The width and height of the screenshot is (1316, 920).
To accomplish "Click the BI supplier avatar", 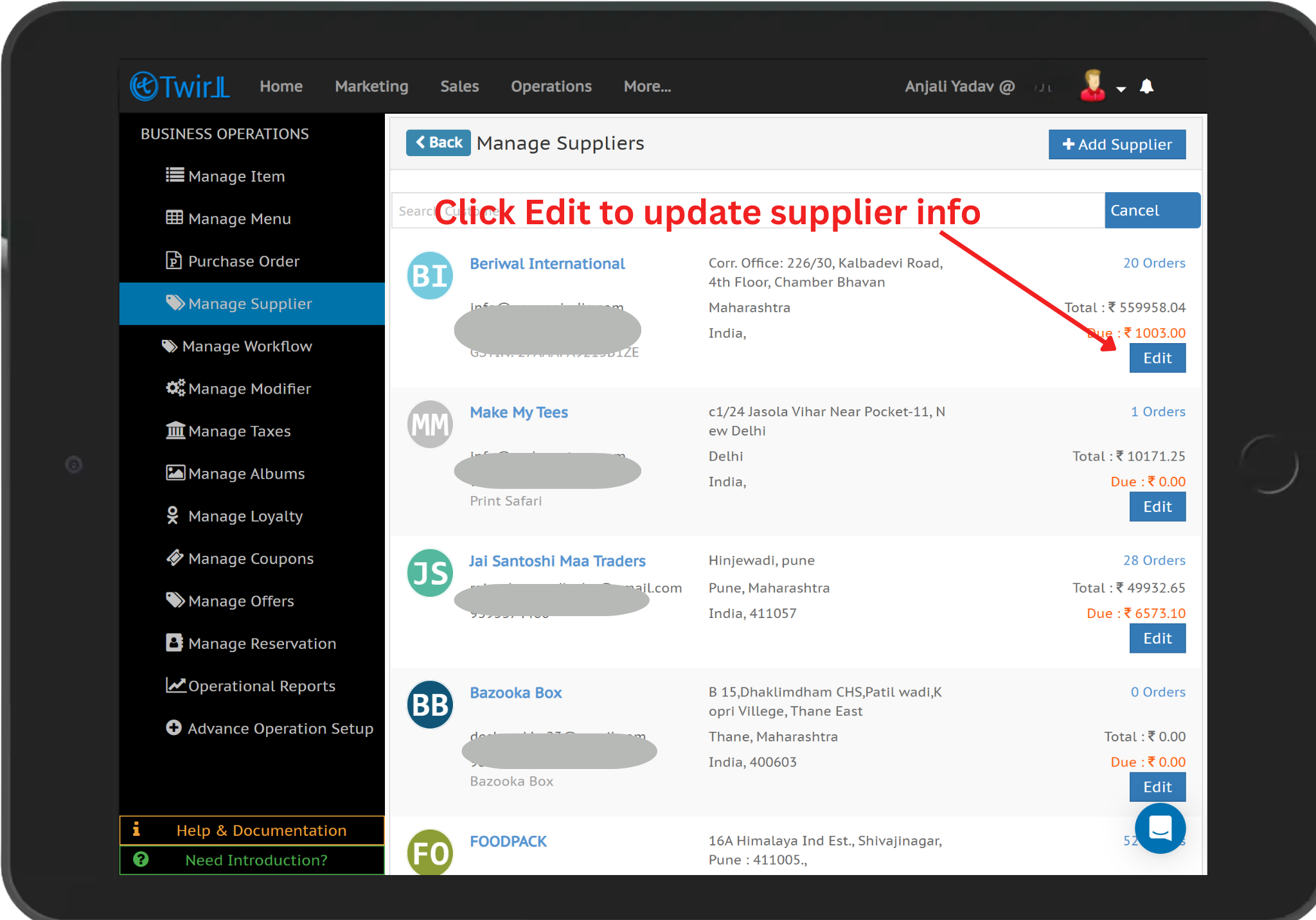I will coord(430,276).
